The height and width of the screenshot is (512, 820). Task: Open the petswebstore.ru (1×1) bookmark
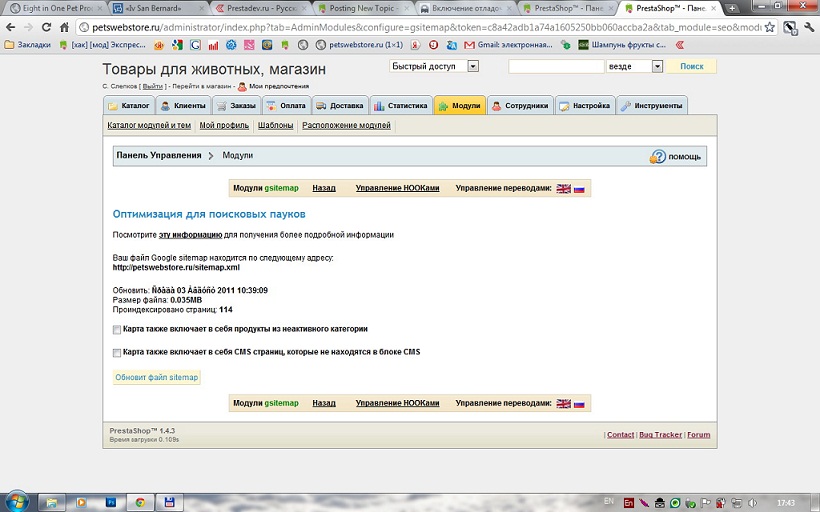[359, 45]
